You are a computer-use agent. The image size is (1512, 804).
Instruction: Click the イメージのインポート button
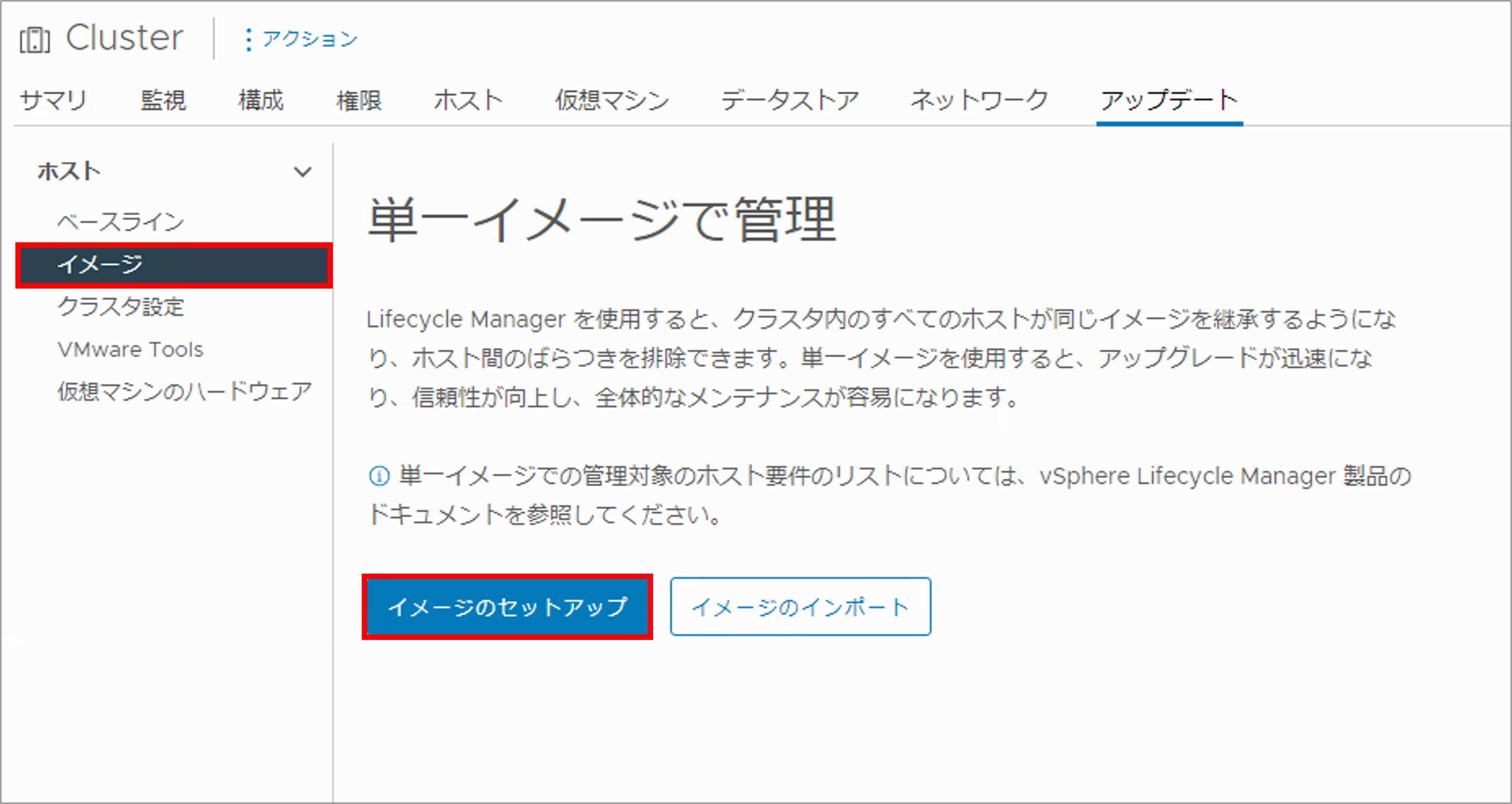pos(800,607)
